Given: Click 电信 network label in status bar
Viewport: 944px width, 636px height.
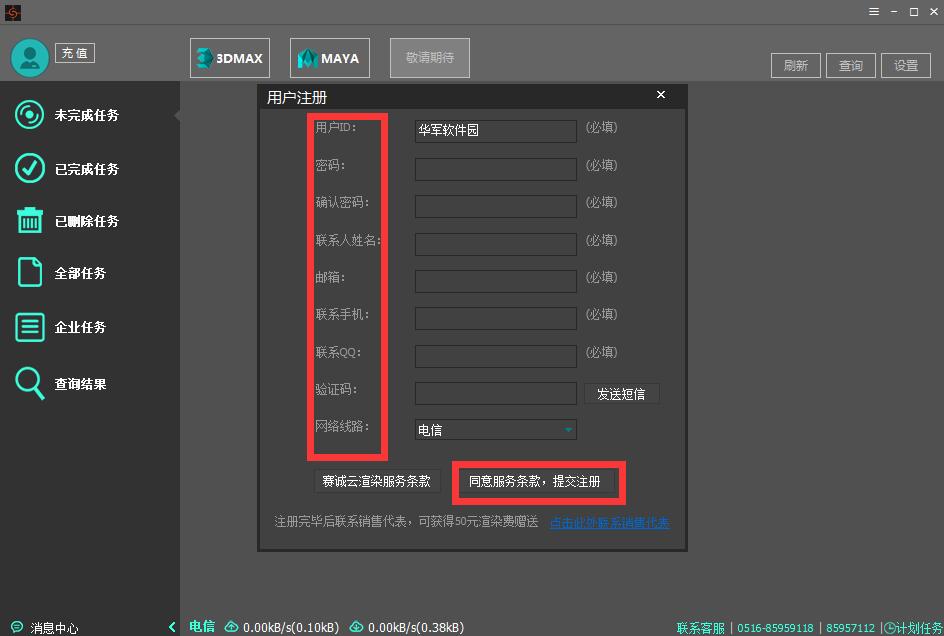Looking at the screenshot, I should (x=202, y=626).
